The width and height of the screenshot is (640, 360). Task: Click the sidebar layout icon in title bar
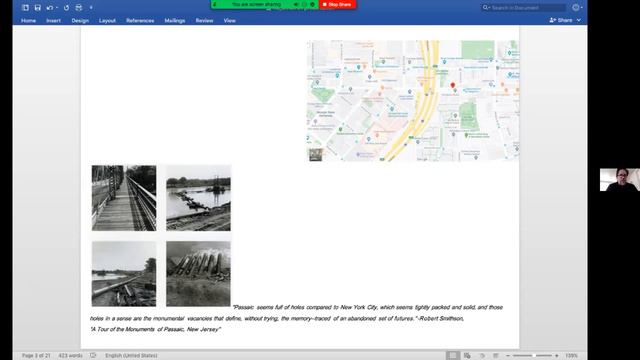pyautogui.click(x=25, y=7)
